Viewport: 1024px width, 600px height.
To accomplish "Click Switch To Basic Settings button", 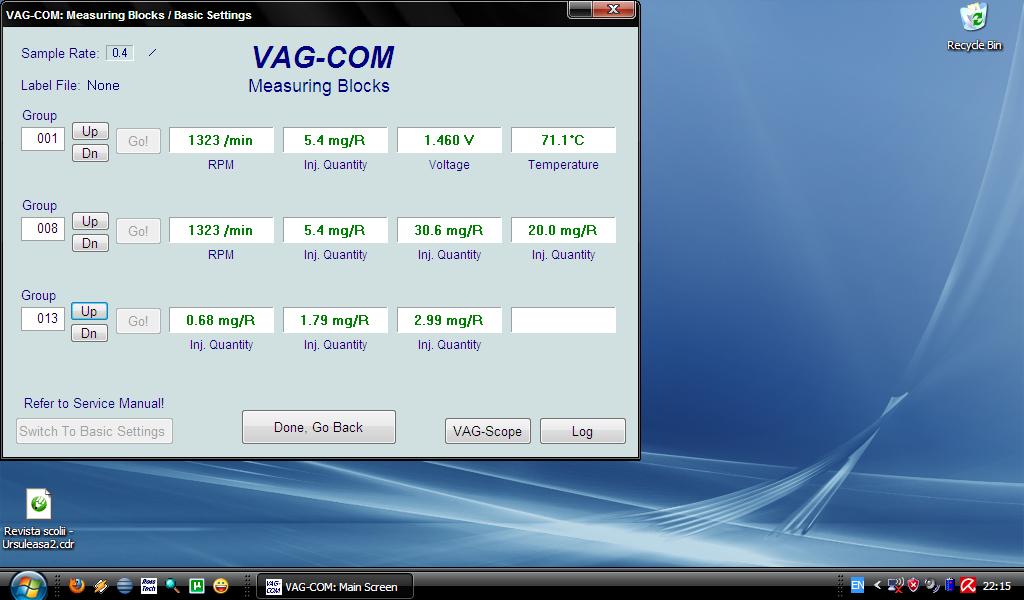I will 94,431.
